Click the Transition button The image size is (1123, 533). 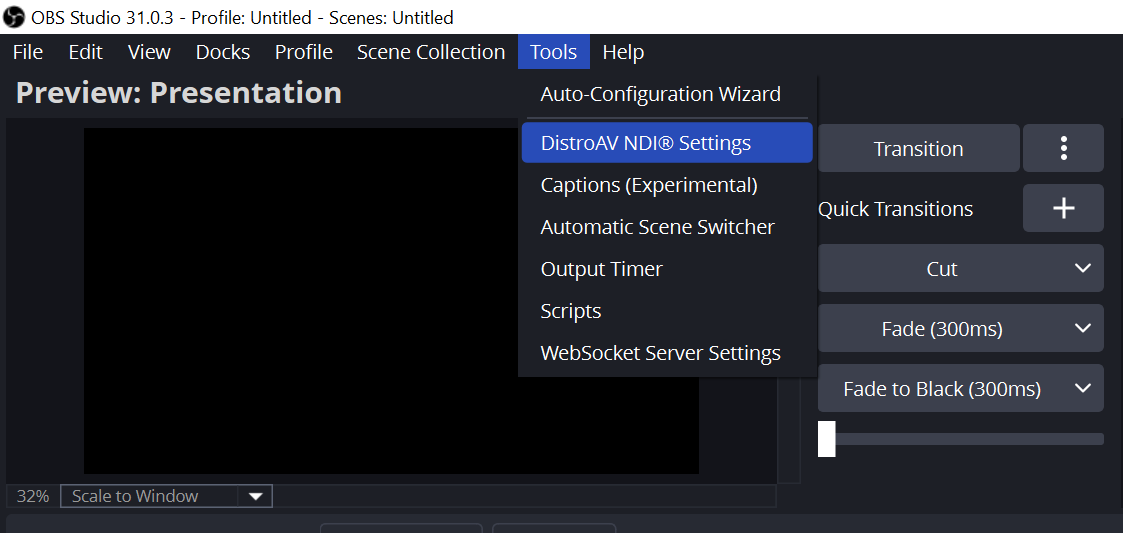(x=918, y=148)
